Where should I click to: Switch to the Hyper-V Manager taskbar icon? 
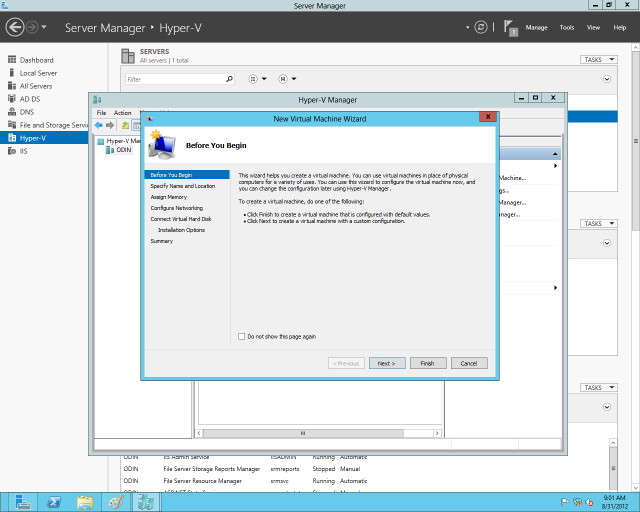146,502
